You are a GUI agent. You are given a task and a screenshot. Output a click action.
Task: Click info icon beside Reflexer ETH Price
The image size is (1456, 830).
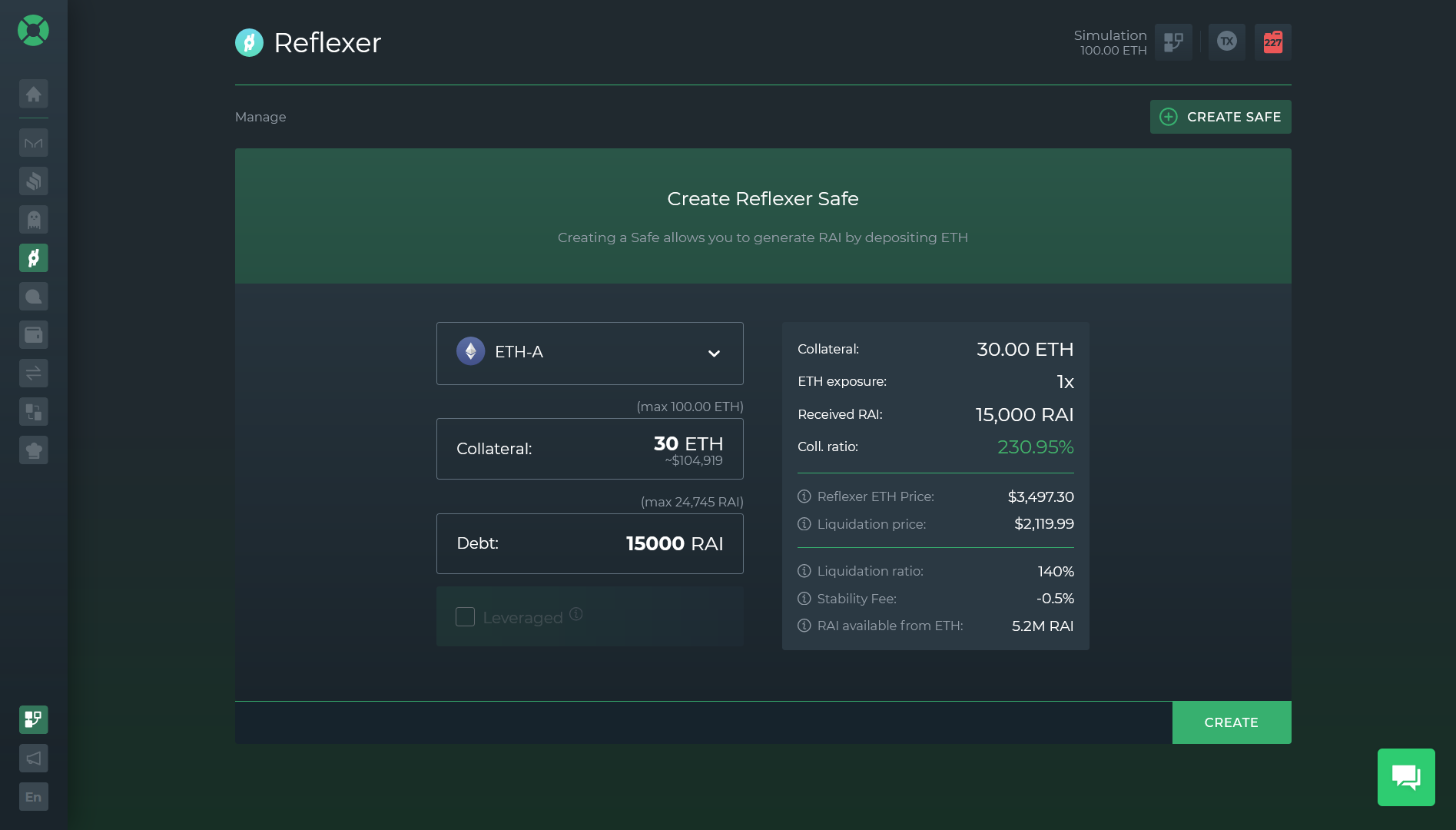coord(804,496)
